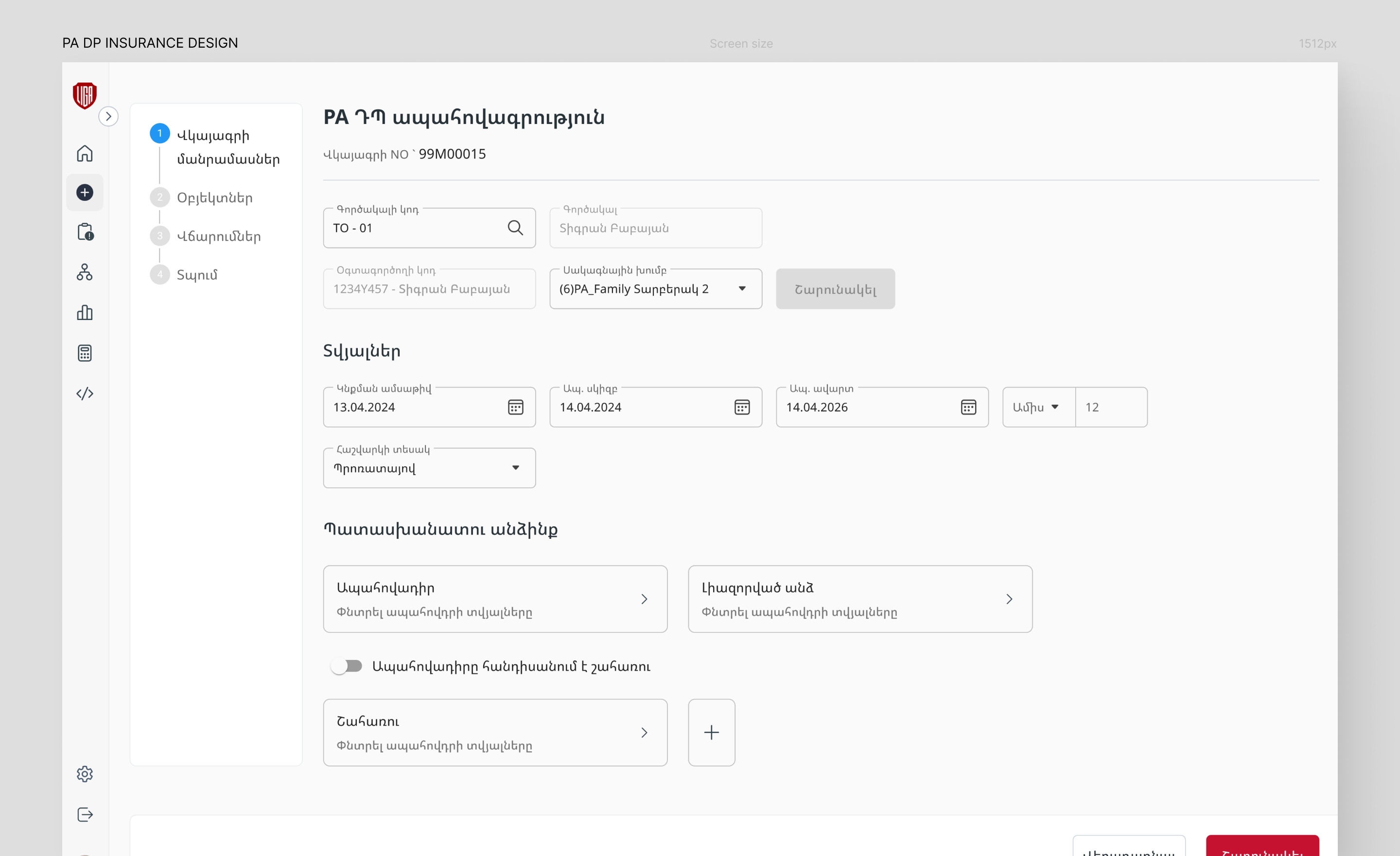This screenshot has width=1400, height=856.
Task: Open the Հաշվարկի տեսակ dropdown
Action: [x=429, y=468]
